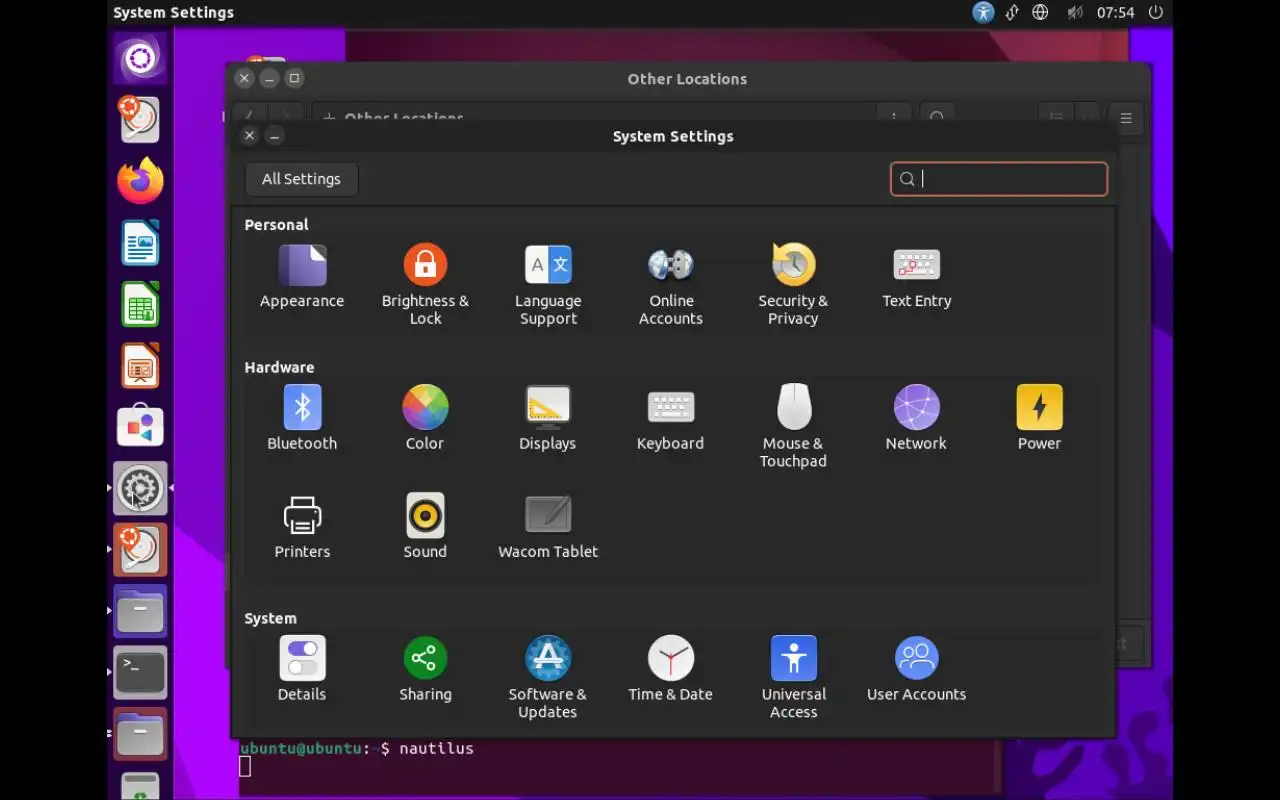Screen dimensions: 1280x800
Task: Open Universal Access settings
Action: tap(794, 678)
